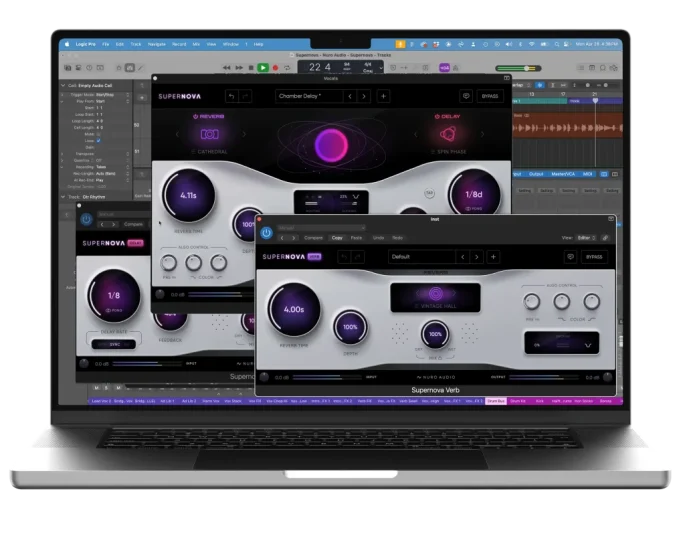Toggle the metronome click icon
The height and width of the screenshot is (540, 685).
[456, 68]
